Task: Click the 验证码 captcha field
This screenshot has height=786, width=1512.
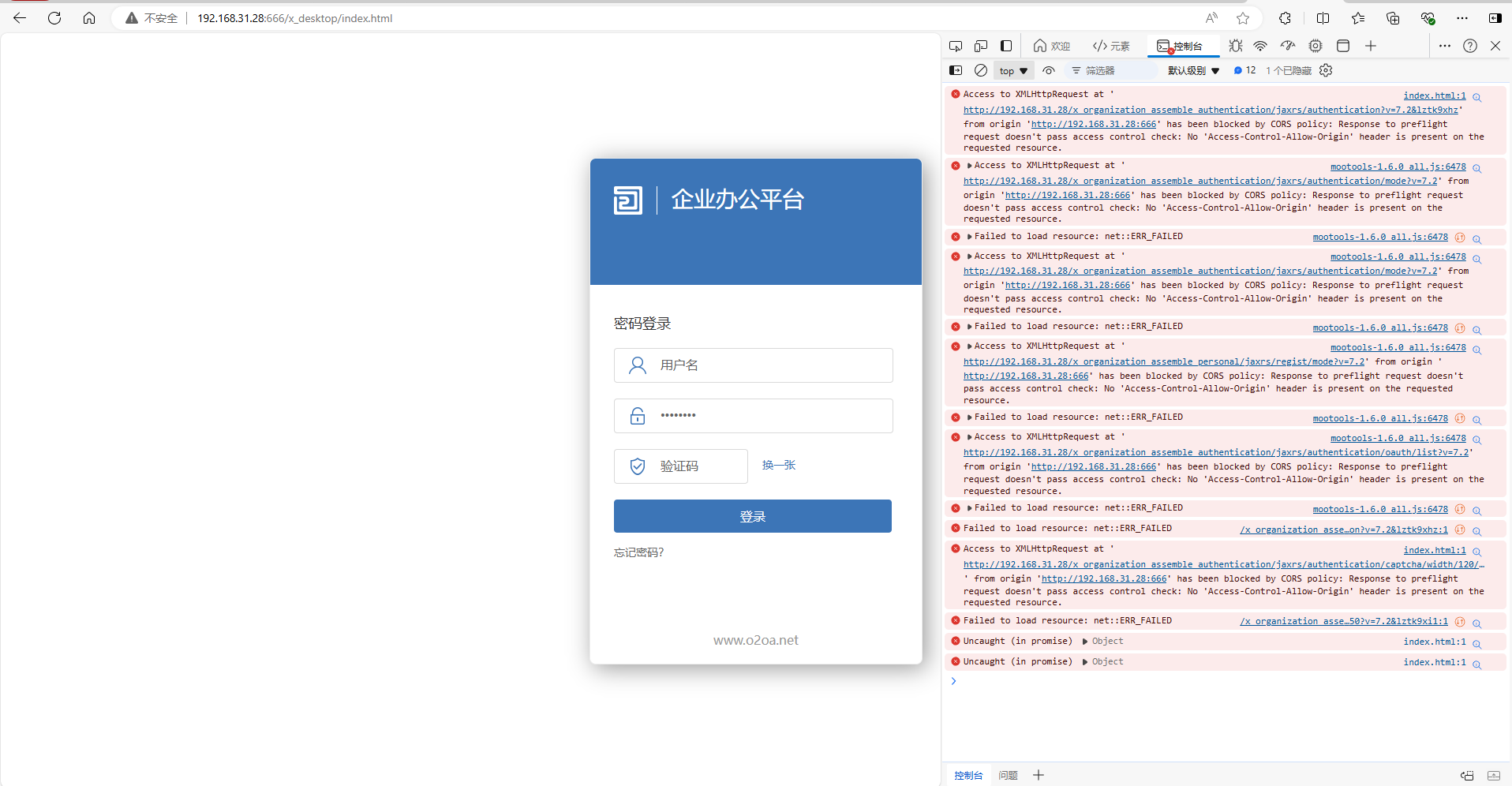Action: pyautogui.click(x=681, y=466)
